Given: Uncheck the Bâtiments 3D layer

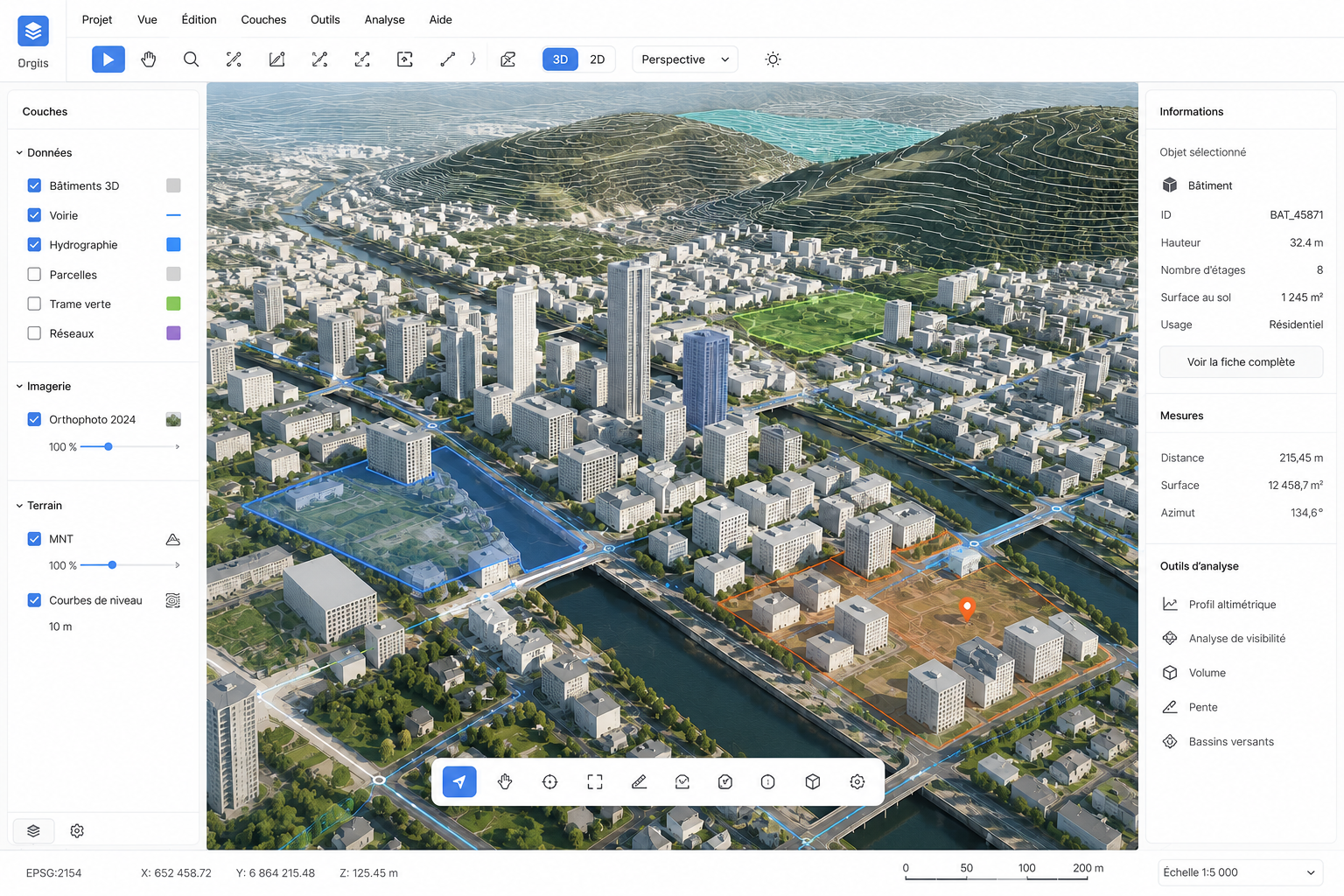Looking at the screenshot, I should pyautogui.click(x=34, y=185).
